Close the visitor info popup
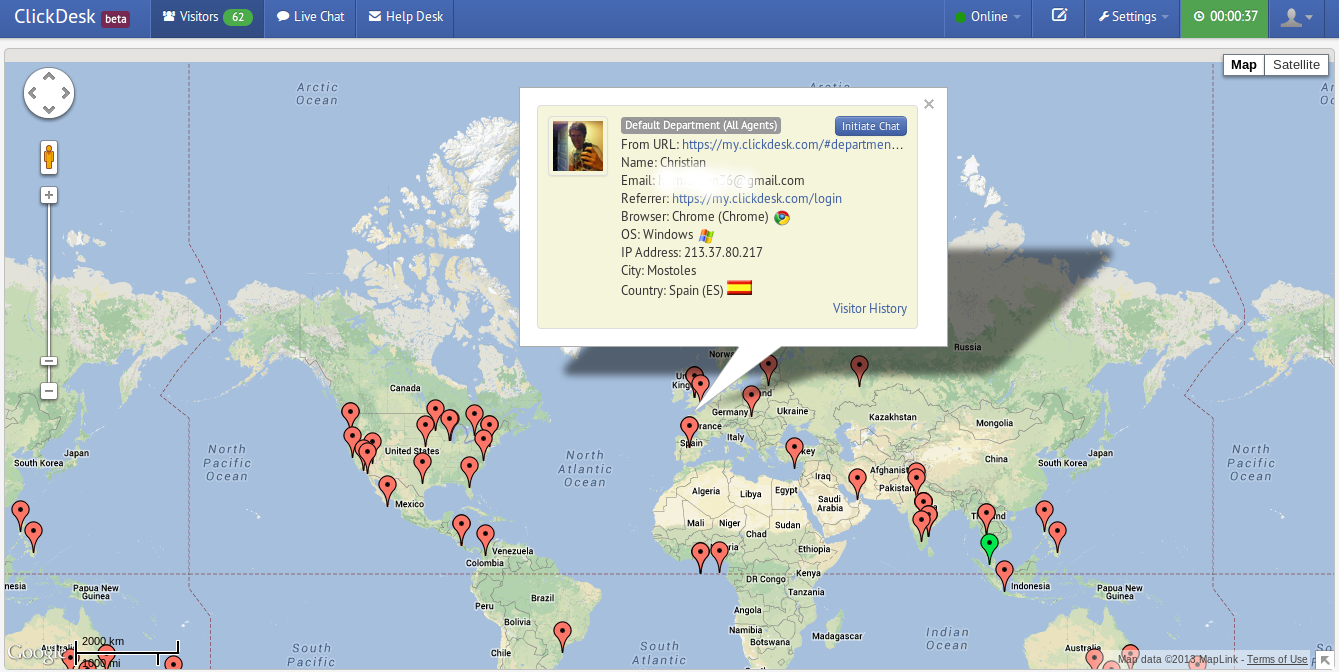This screenshot has height=672, width=1339. click(929, 104)
